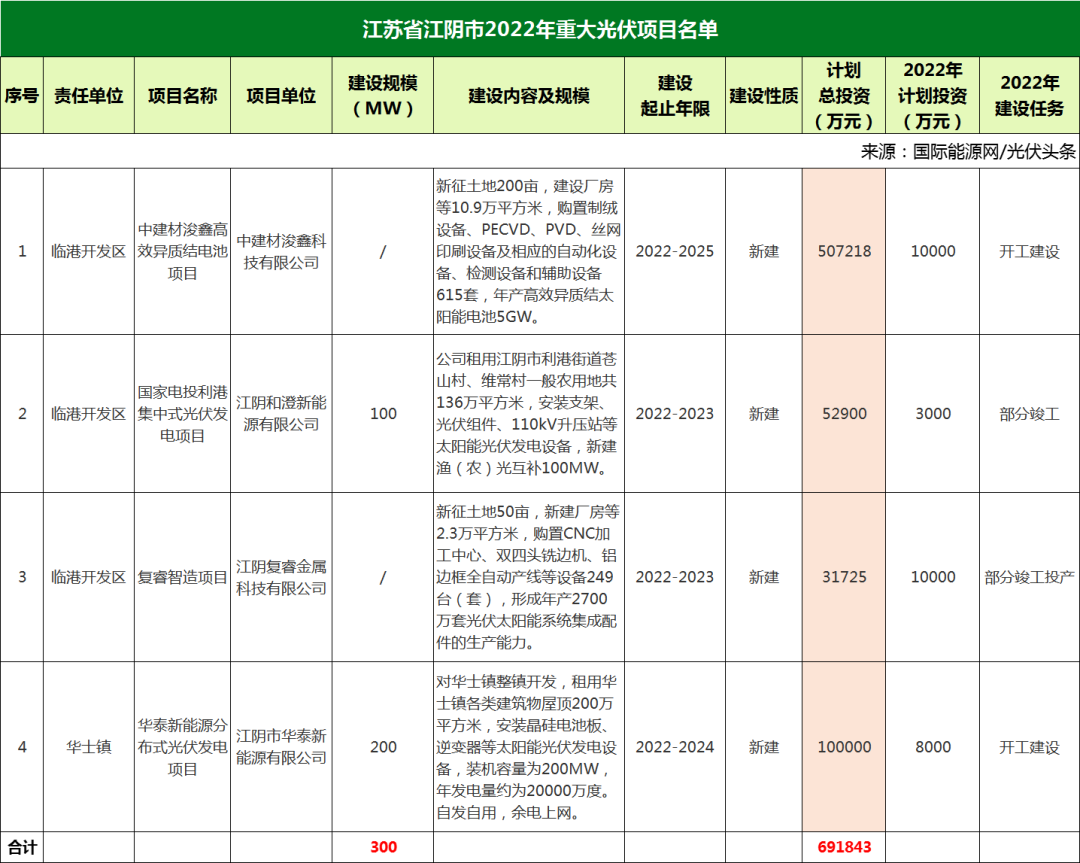Image resolution: width=1080 pixels, height=863 pixels.
Task: Click task cell 部分竣工投产
Action: point(1029,577)
